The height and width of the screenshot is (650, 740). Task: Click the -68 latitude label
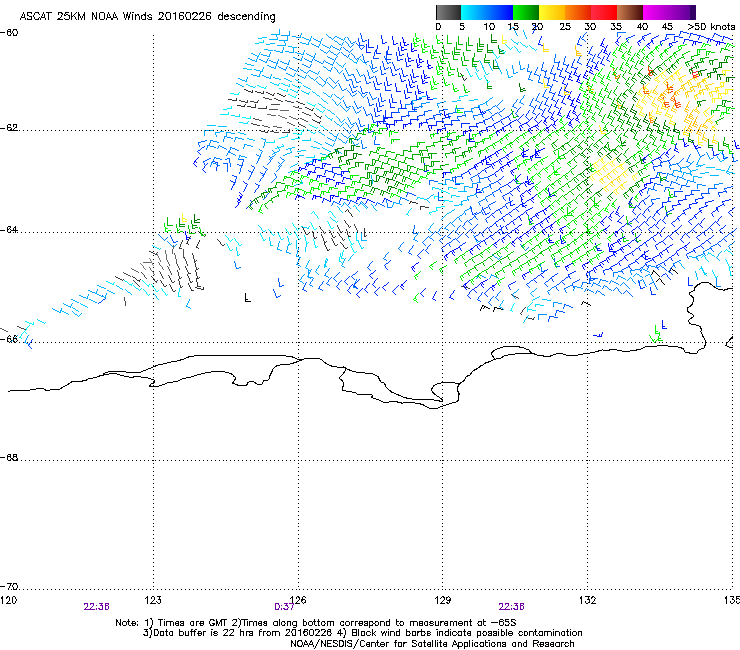point(9,457)
